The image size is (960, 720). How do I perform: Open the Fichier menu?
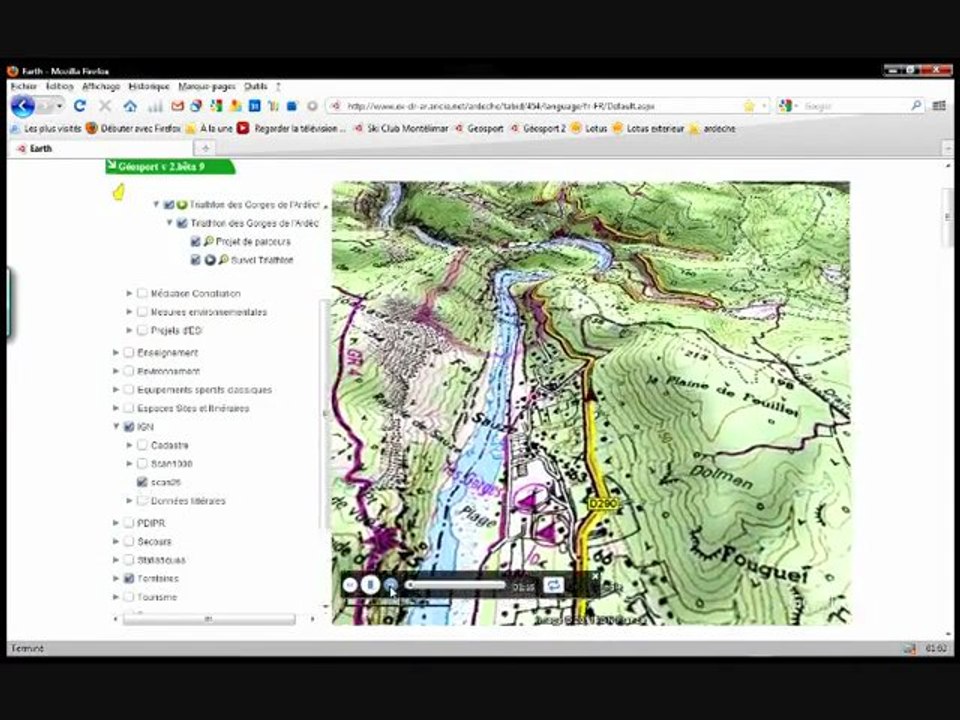pyautogui.click(x=24, y=86)
